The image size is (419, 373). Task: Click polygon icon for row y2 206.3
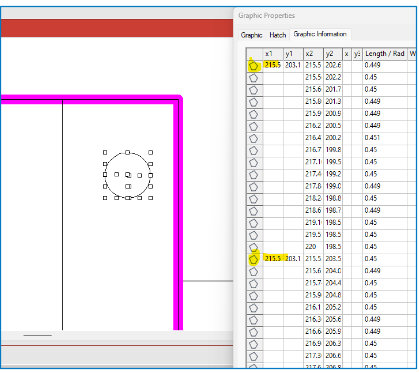(254, 344)
